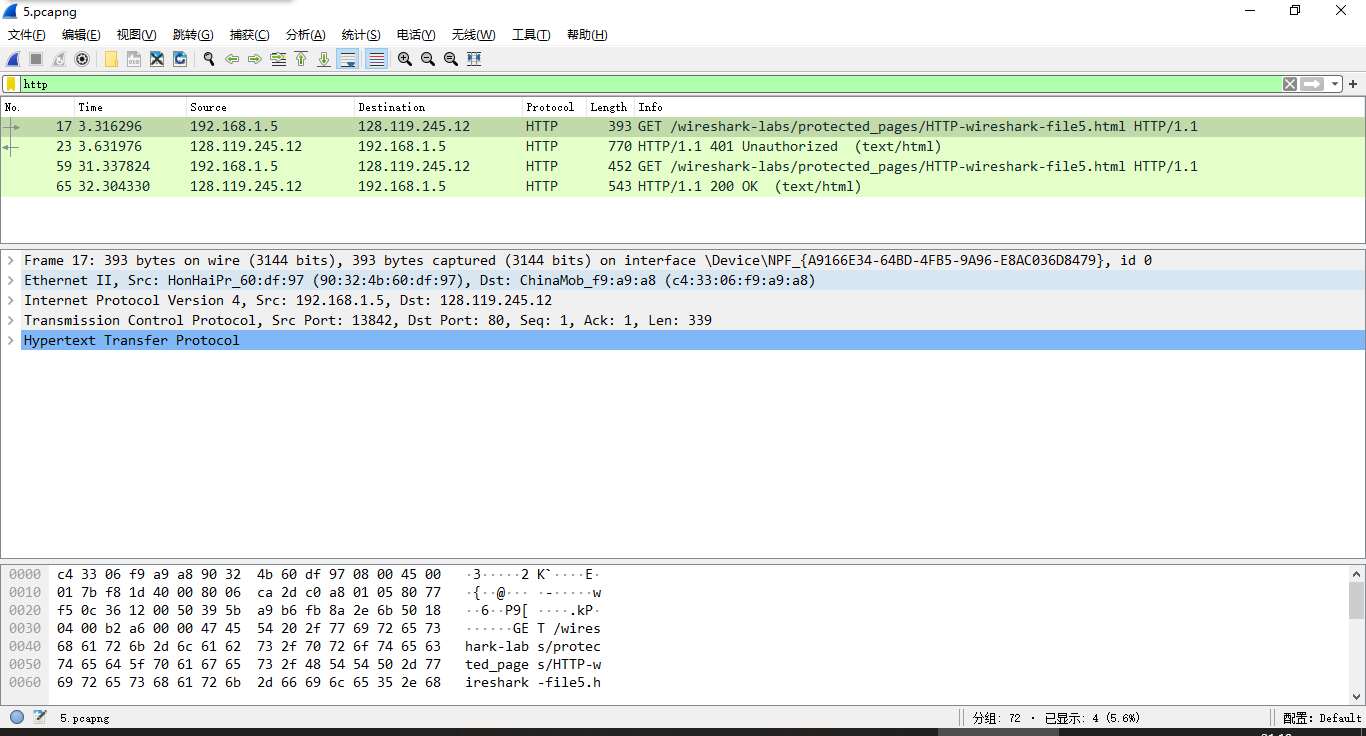
Task: Reload the current capture file
Action: click(x=180, y=59)
